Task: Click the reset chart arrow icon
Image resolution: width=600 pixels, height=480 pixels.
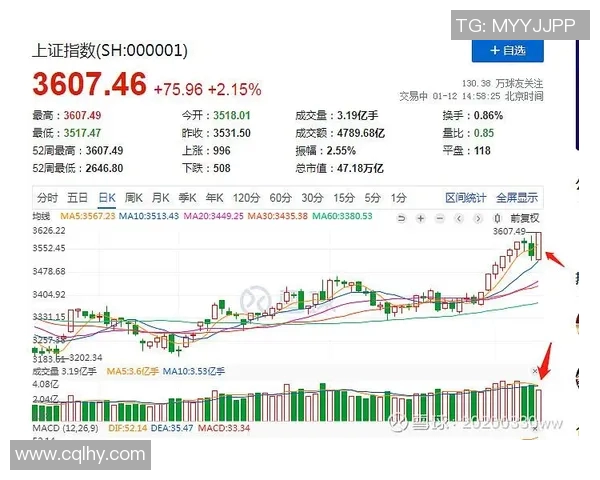Action: (401, 219)
